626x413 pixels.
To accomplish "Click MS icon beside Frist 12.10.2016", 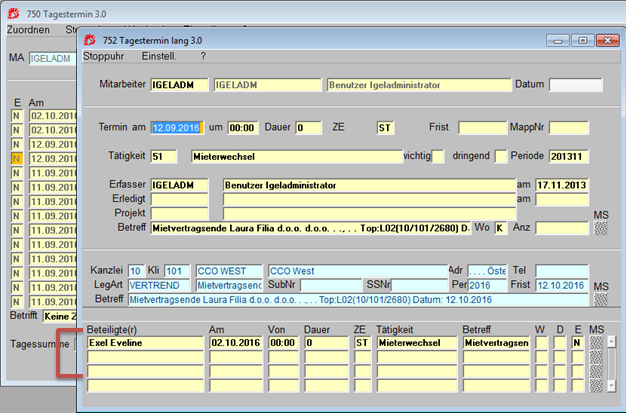I will tap(600, 299).
